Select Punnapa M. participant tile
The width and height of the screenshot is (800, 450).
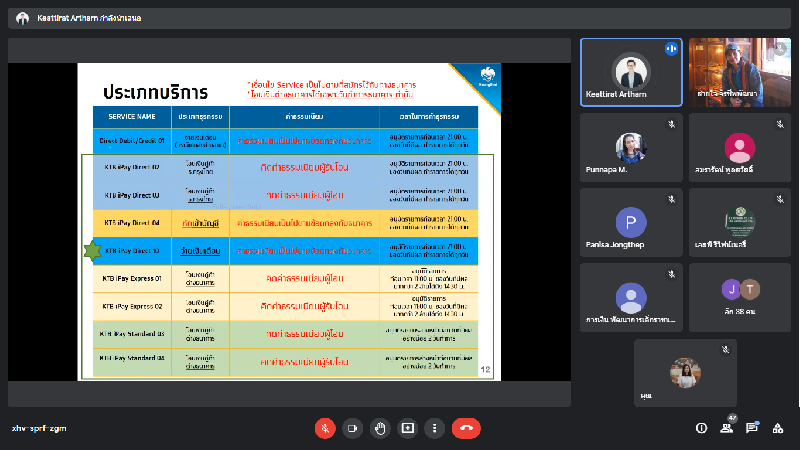click(x=631, y=149)
